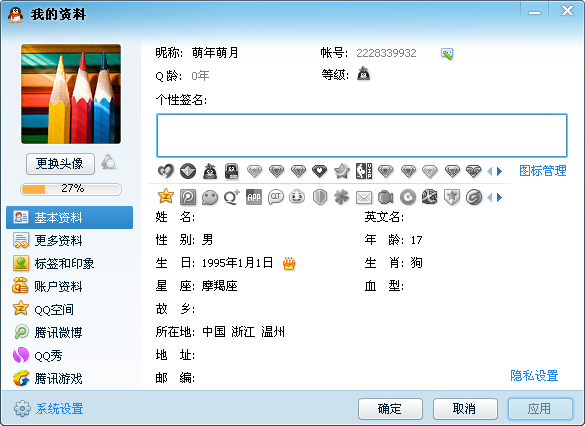The height and width of the screenshot is (426, 585).
Task: Click the 应用 button
Action: coord(540,409)
